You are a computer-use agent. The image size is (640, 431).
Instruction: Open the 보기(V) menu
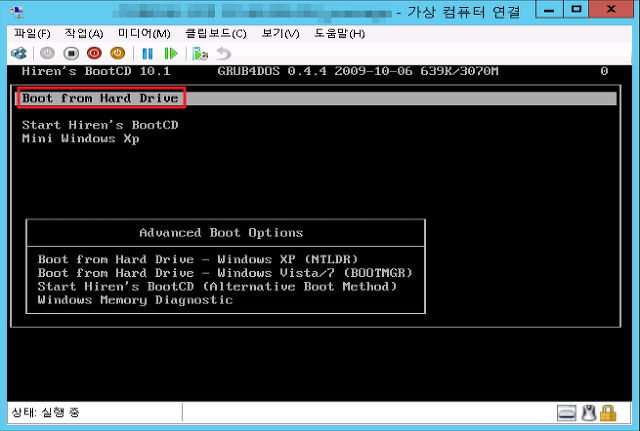point(280,33)
